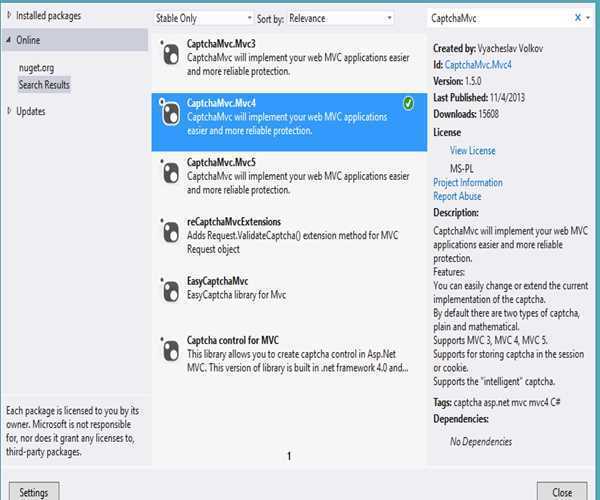Screen dimensions: 600x500
Task: Collapse the Online section
Action: (9, 39)
